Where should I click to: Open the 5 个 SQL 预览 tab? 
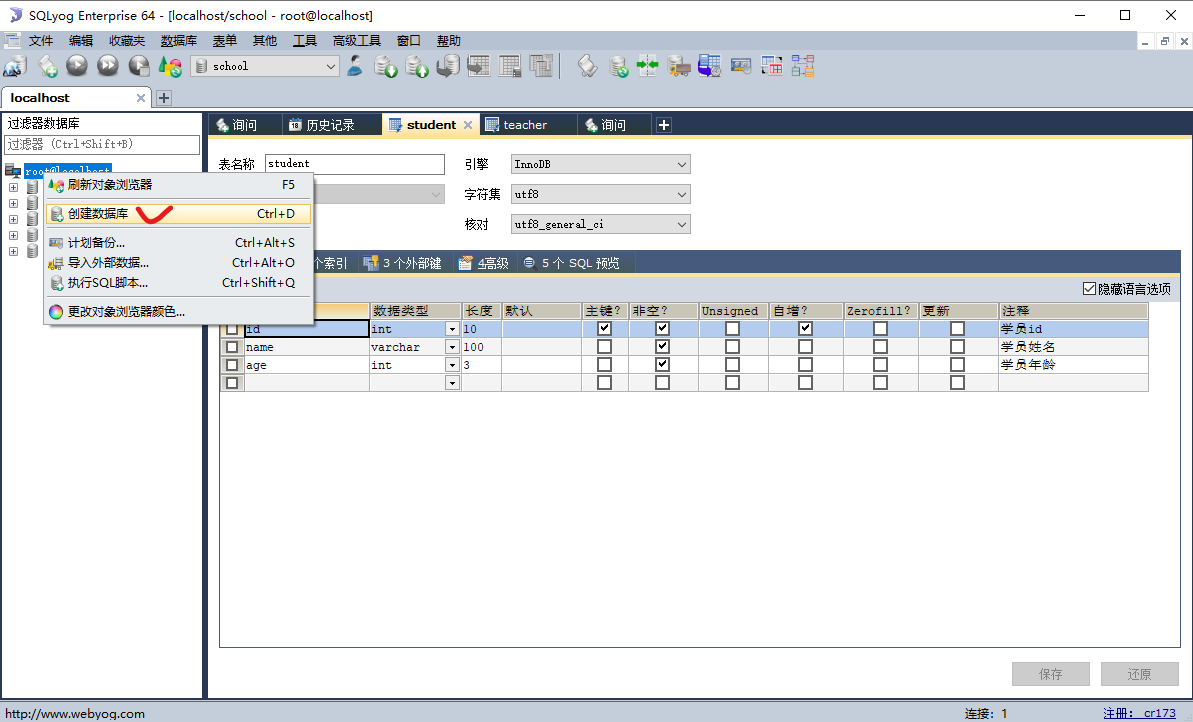click(x=572, y=263)
